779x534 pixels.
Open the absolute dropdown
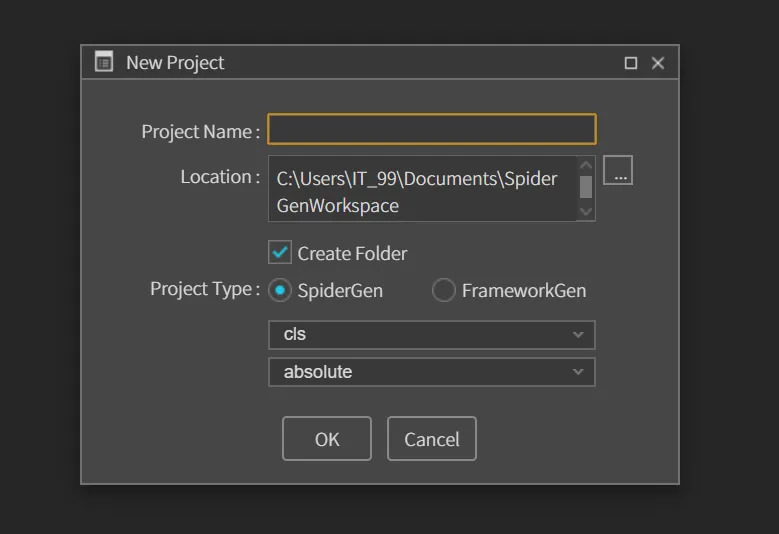(432, 372)
